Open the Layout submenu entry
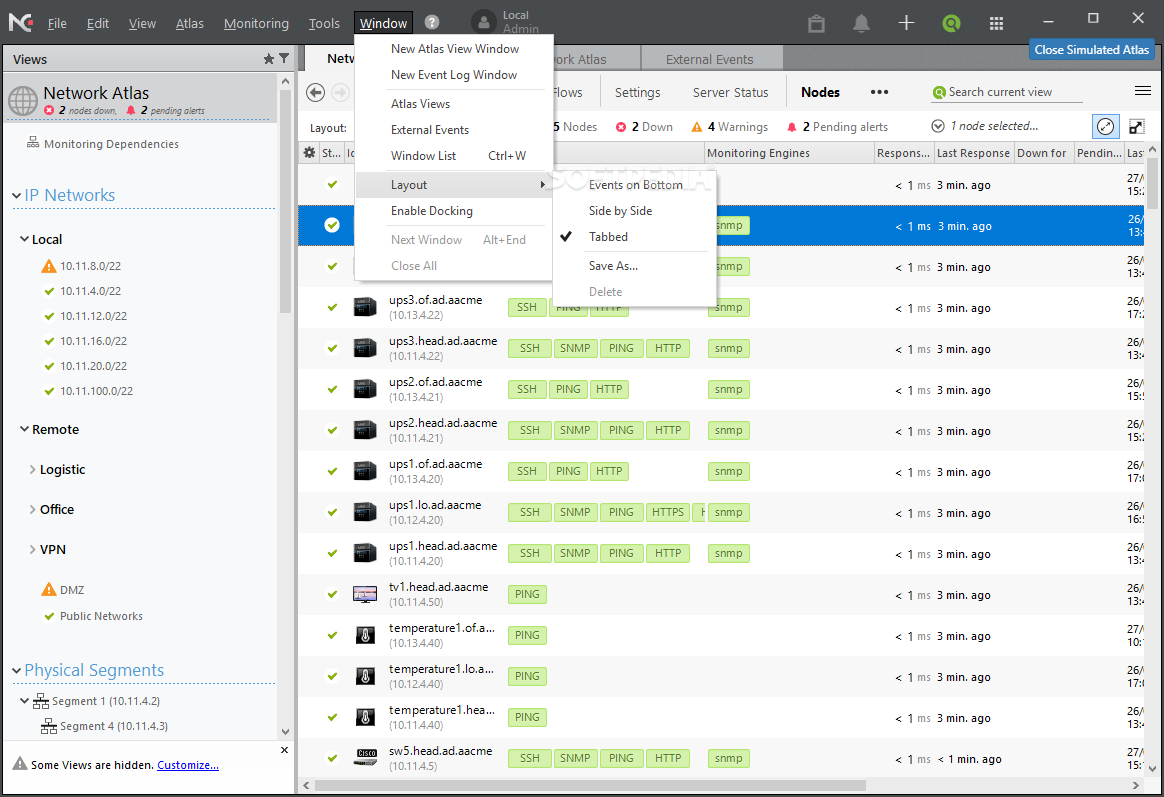 click(453, 185)
